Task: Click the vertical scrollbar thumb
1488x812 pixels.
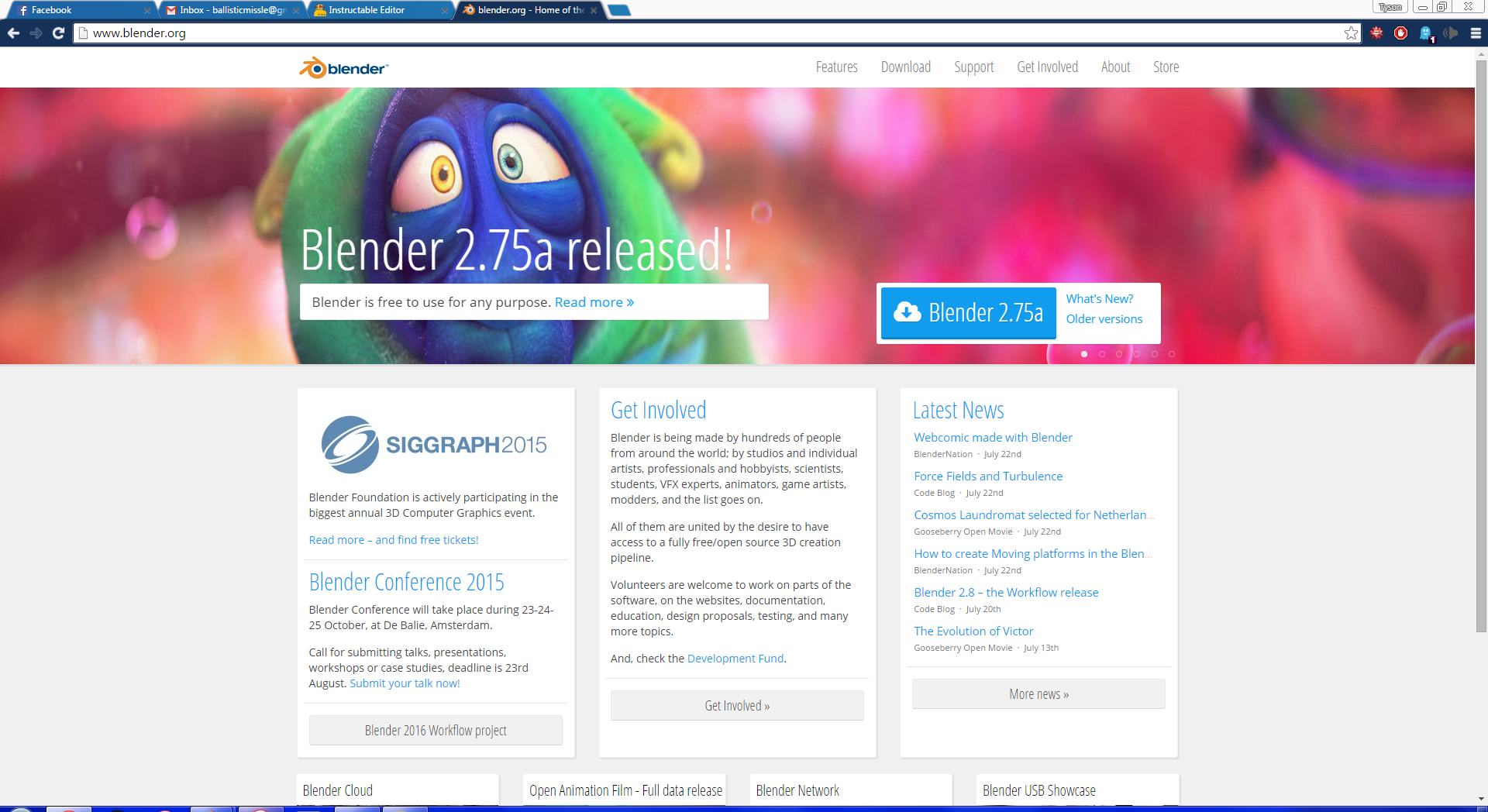Action: [x=1481, y=346]
